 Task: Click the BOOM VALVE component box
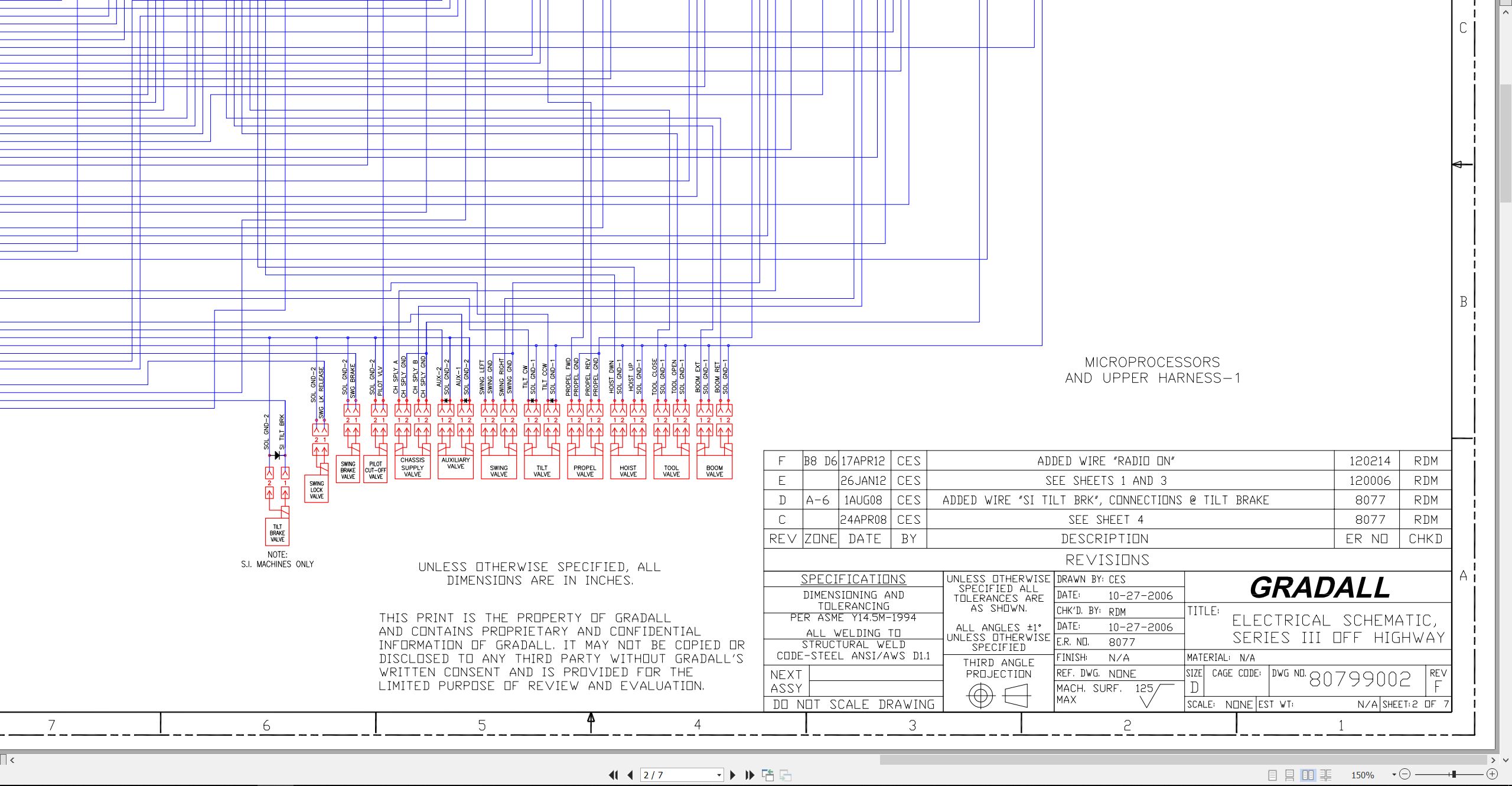click(715, 467)
